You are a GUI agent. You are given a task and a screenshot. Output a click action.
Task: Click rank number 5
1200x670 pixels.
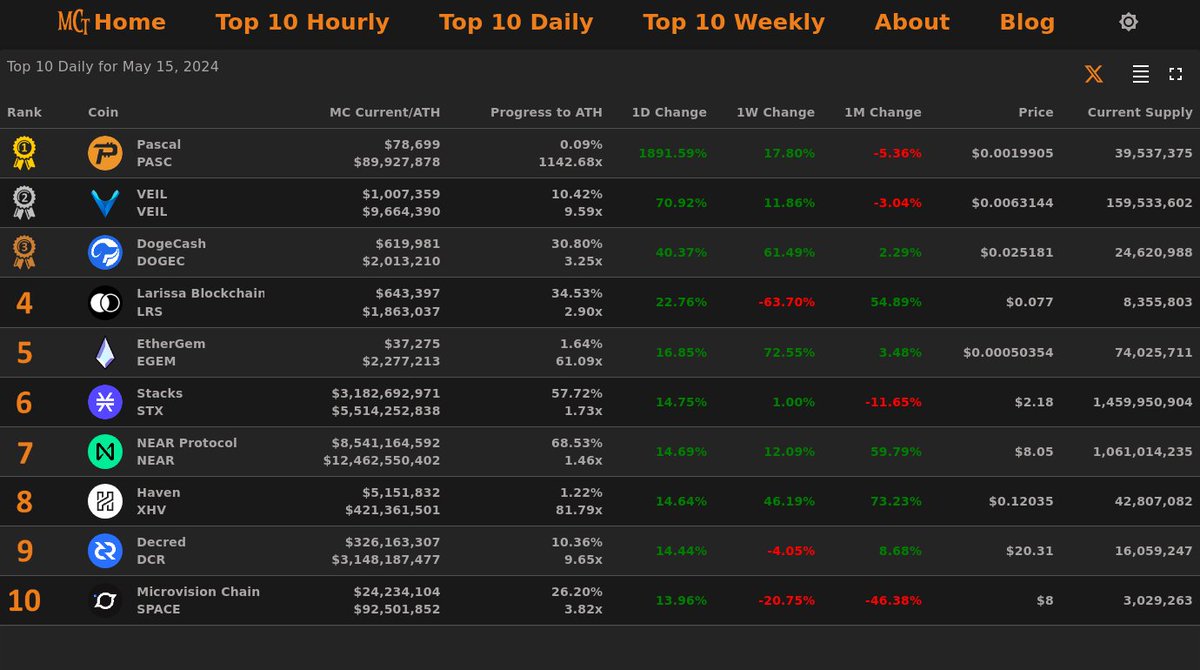pos(24,353)
